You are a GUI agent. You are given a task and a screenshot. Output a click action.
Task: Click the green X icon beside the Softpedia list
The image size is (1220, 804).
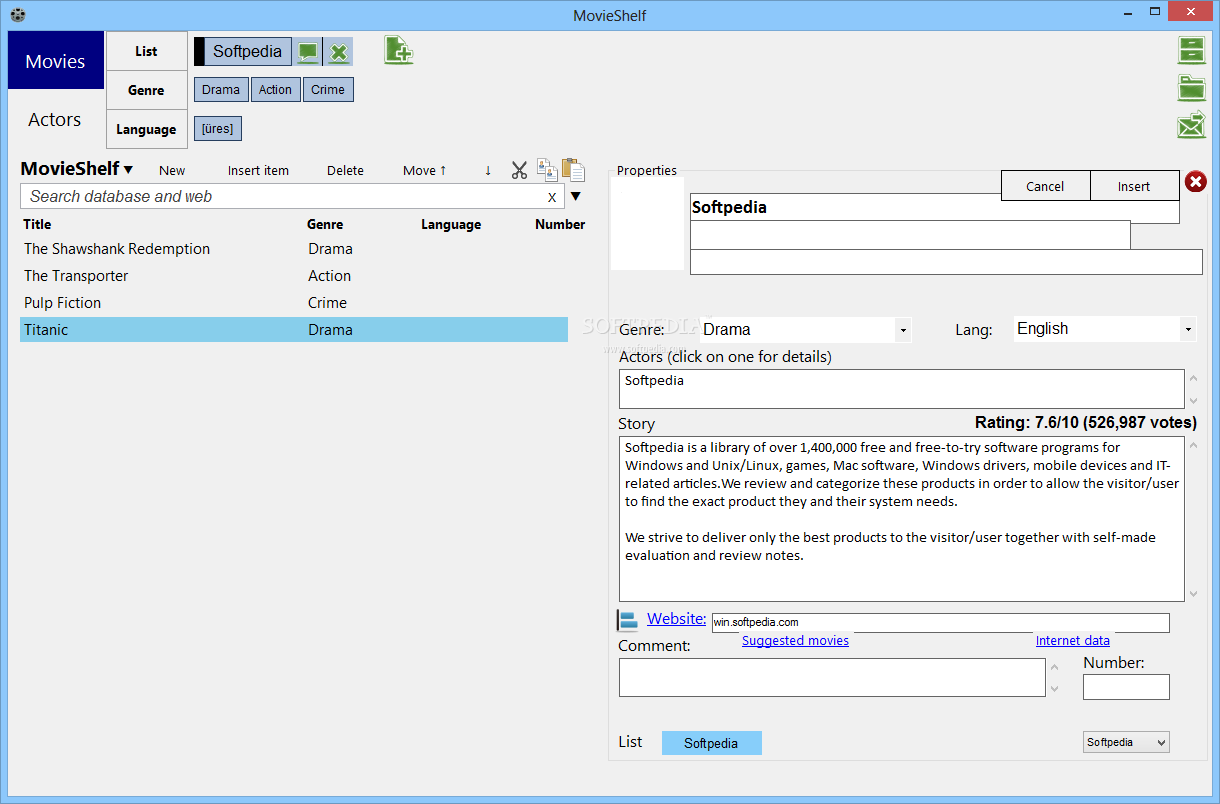point(339,52)
